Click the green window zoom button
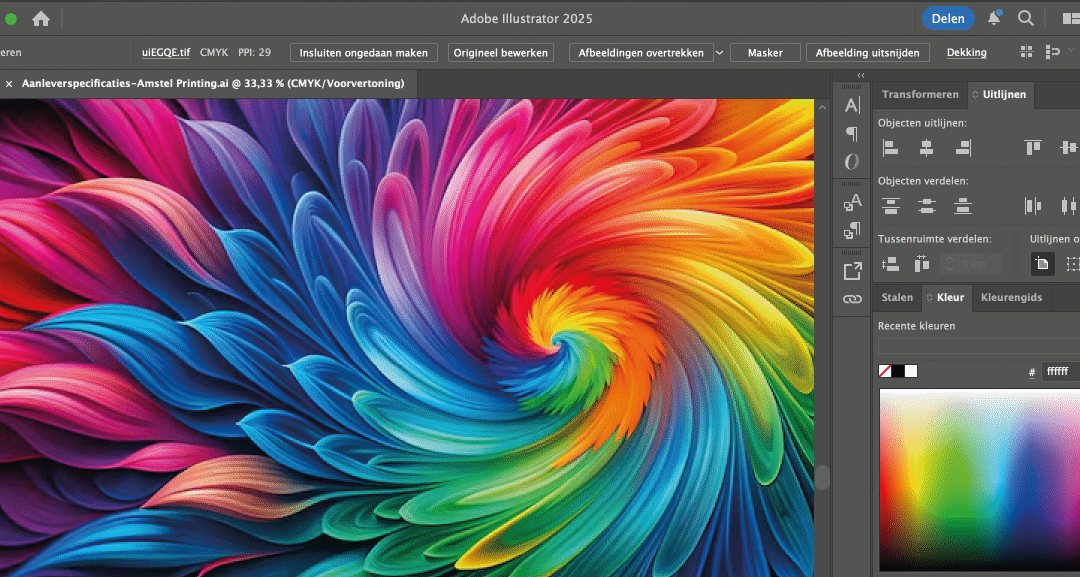The width and height of the screenshot is (1080, 577). [10, 19]
